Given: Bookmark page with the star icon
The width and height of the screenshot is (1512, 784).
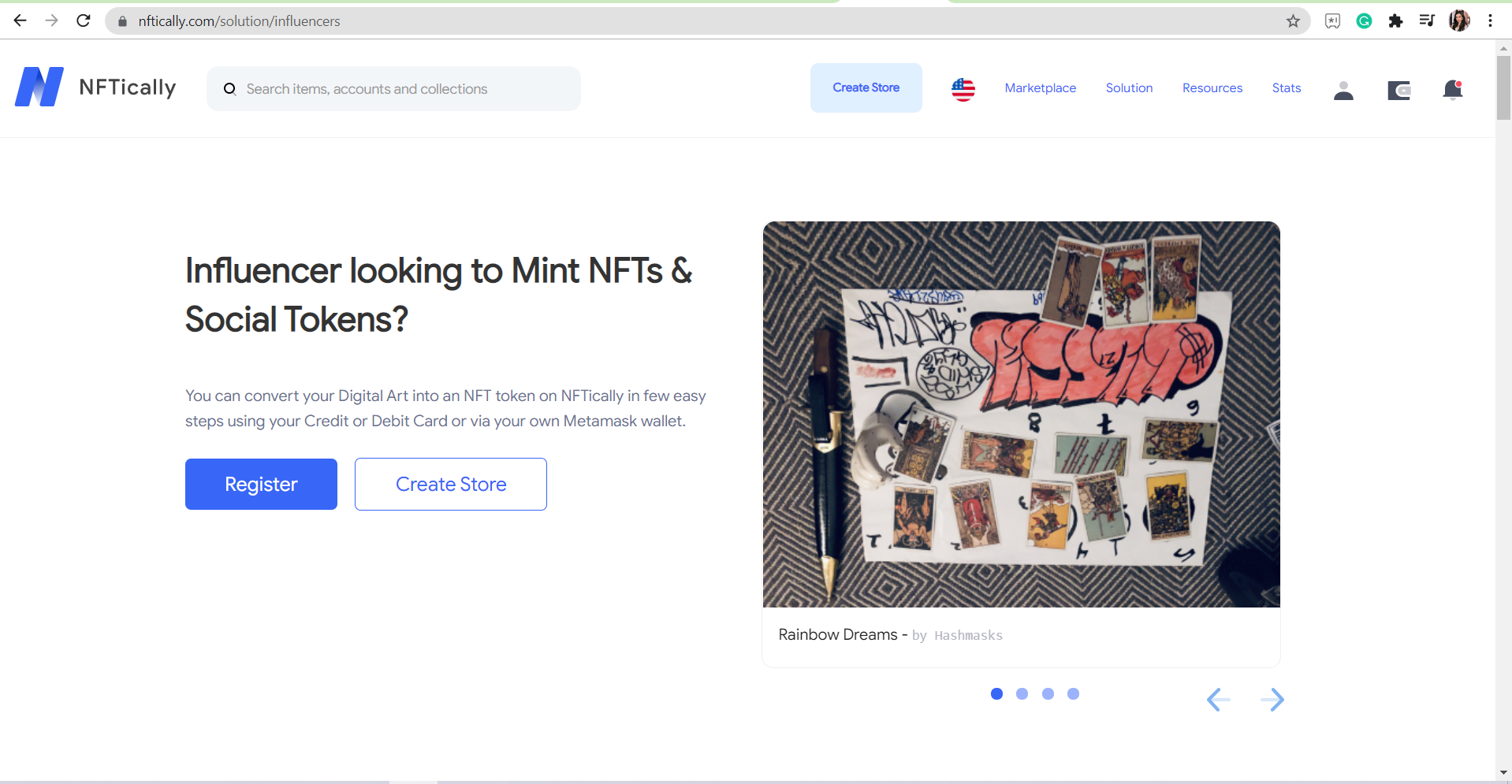Looking at the screenshot, I should [1293, 21].
